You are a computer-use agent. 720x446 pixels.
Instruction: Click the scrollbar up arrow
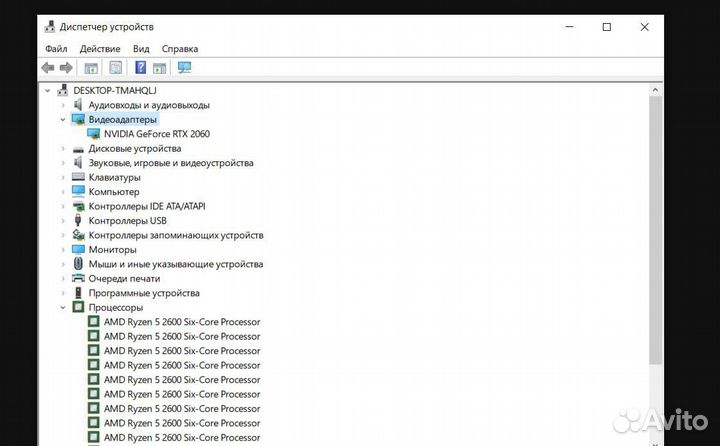coord(655,90)
